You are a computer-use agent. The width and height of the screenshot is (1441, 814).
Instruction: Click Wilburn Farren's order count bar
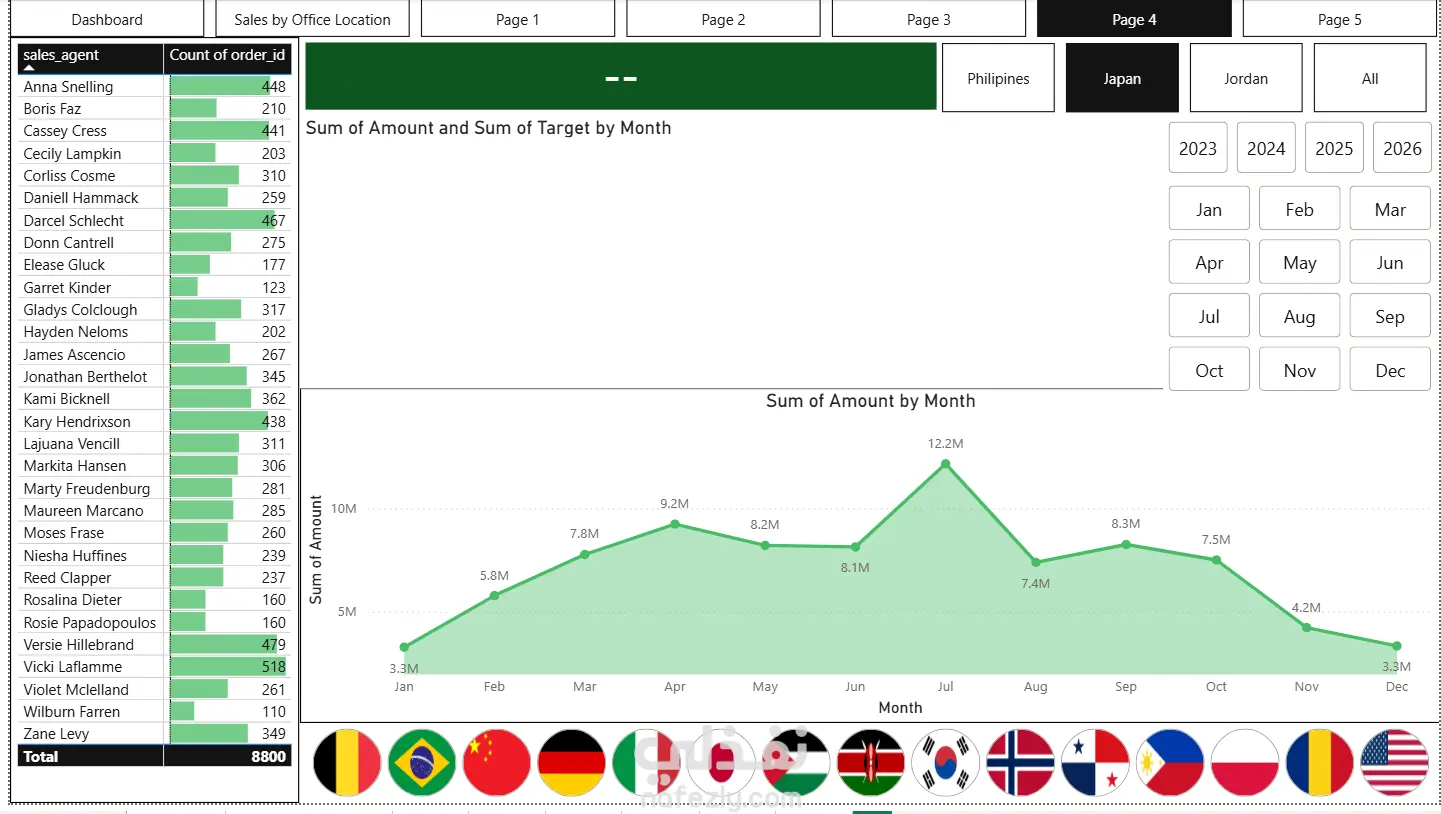click(183, 712)
